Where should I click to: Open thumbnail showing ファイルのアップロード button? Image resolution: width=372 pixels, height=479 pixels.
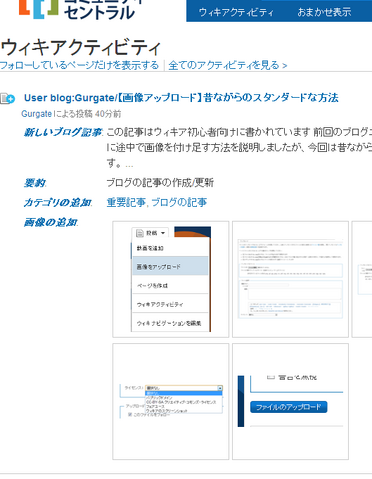[x=290, y=401]
